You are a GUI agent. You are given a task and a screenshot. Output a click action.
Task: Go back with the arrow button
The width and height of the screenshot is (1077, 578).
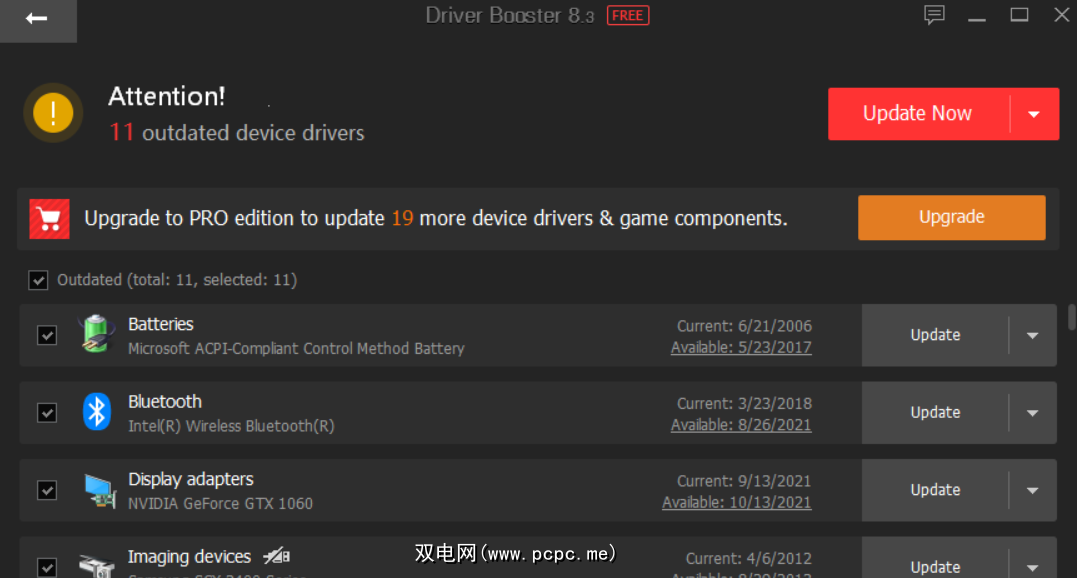[38, 19]
